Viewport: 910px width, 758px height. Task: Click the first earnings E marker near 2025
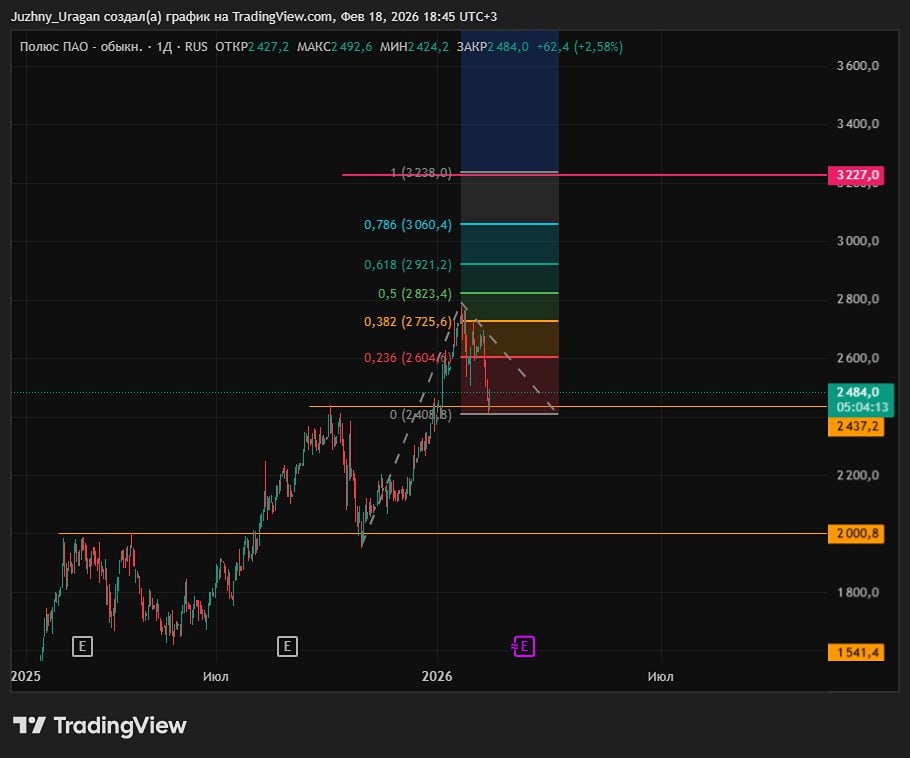[82, 646]
